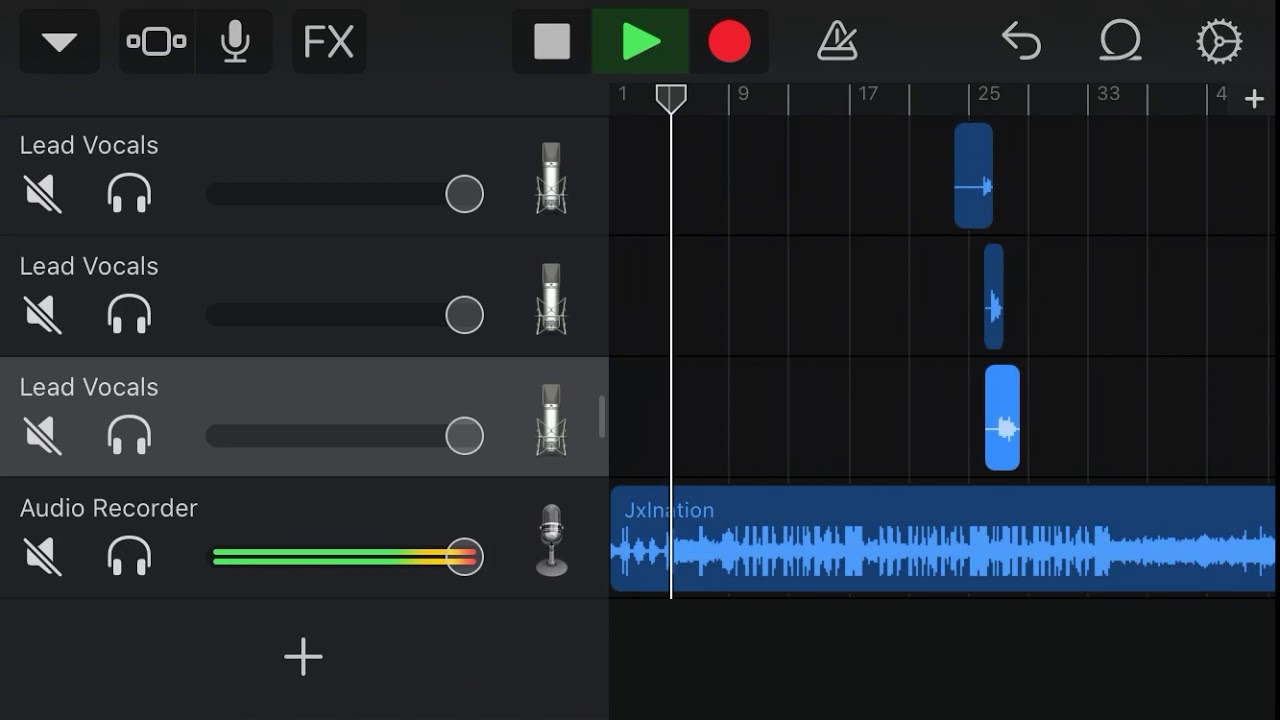Add a new track with the plus button
The height and width of the screenshot is (720, 1280).
click(303, 657)
